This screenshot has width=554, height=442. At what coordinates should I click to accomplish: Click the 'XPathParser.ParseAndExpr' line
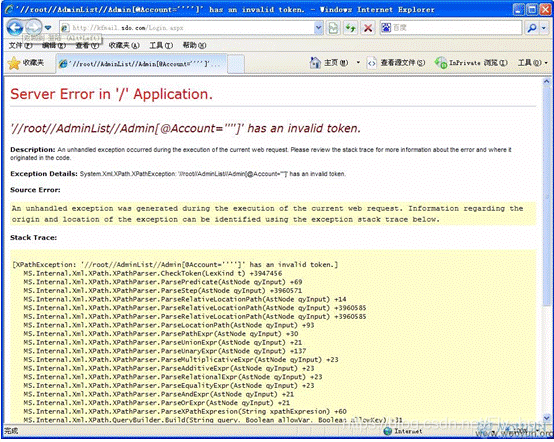159,394
